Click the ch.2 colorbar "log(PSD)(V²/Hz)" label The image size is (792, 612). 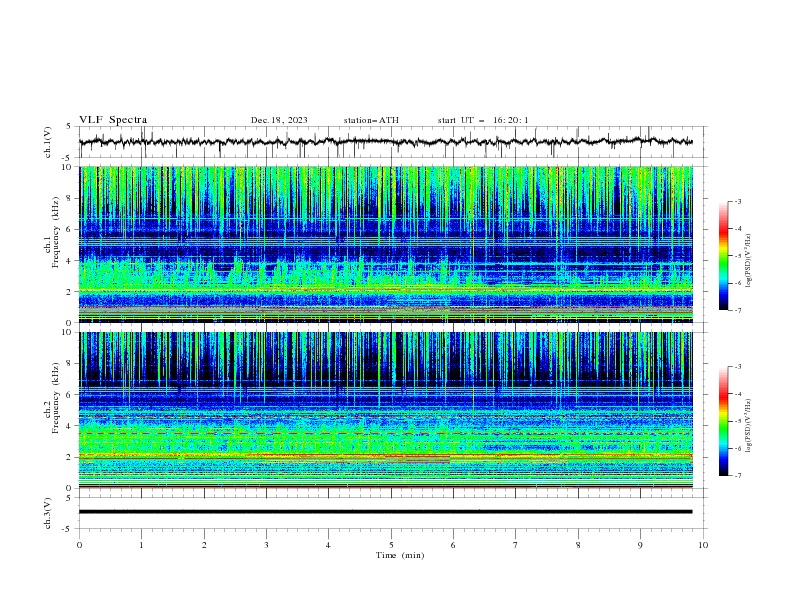click(x=749, y=426)
